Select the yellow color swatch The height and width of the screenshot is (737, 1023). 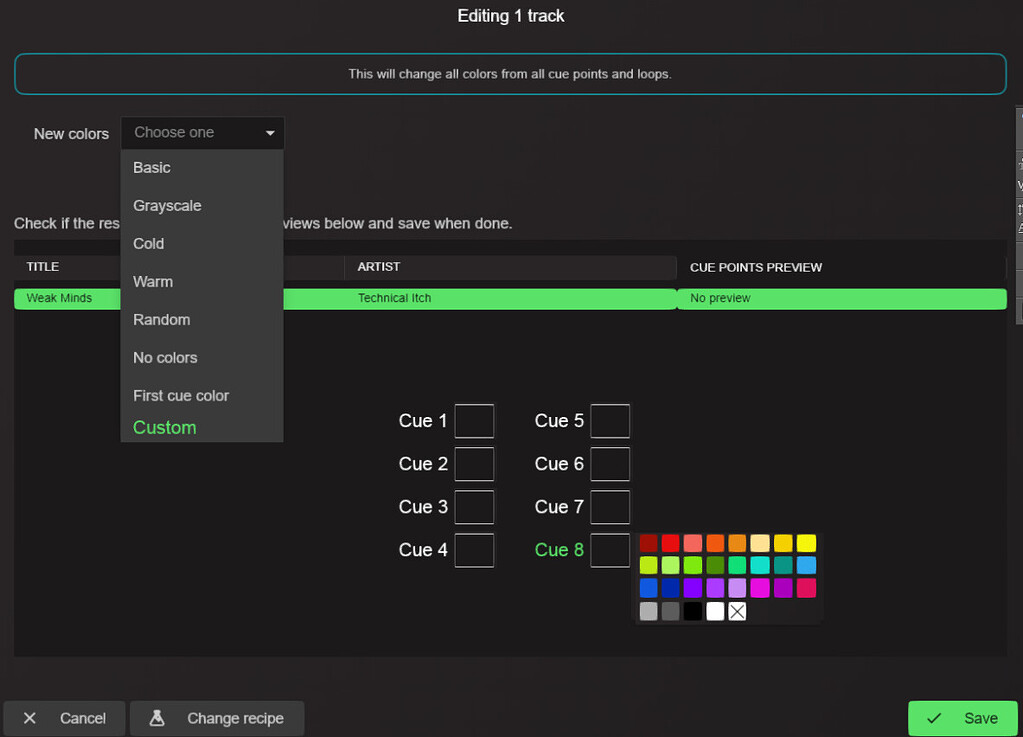pyautogui.click(x=804, y=543)
